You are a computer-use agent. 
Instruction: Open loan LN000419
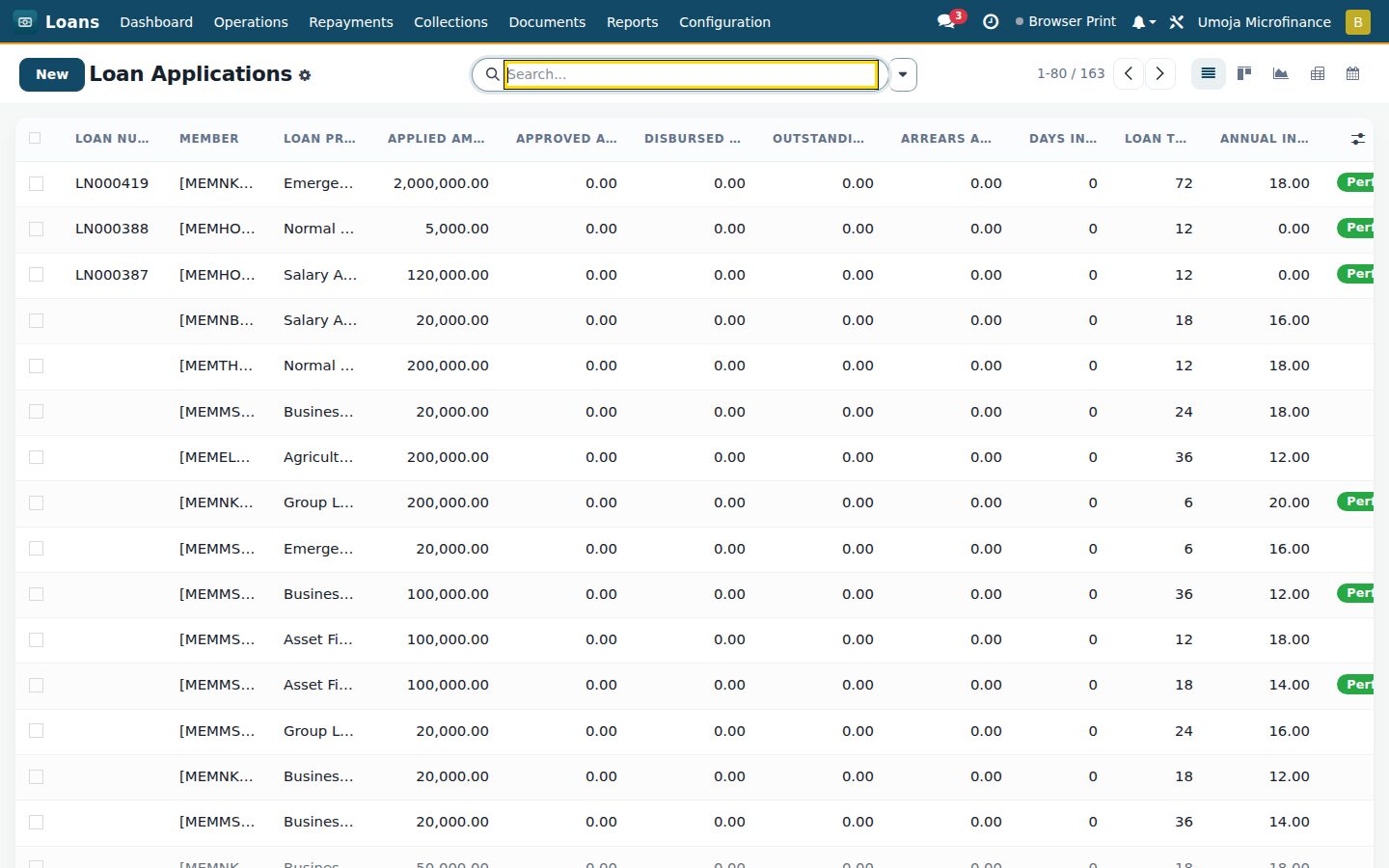[112, 183]
